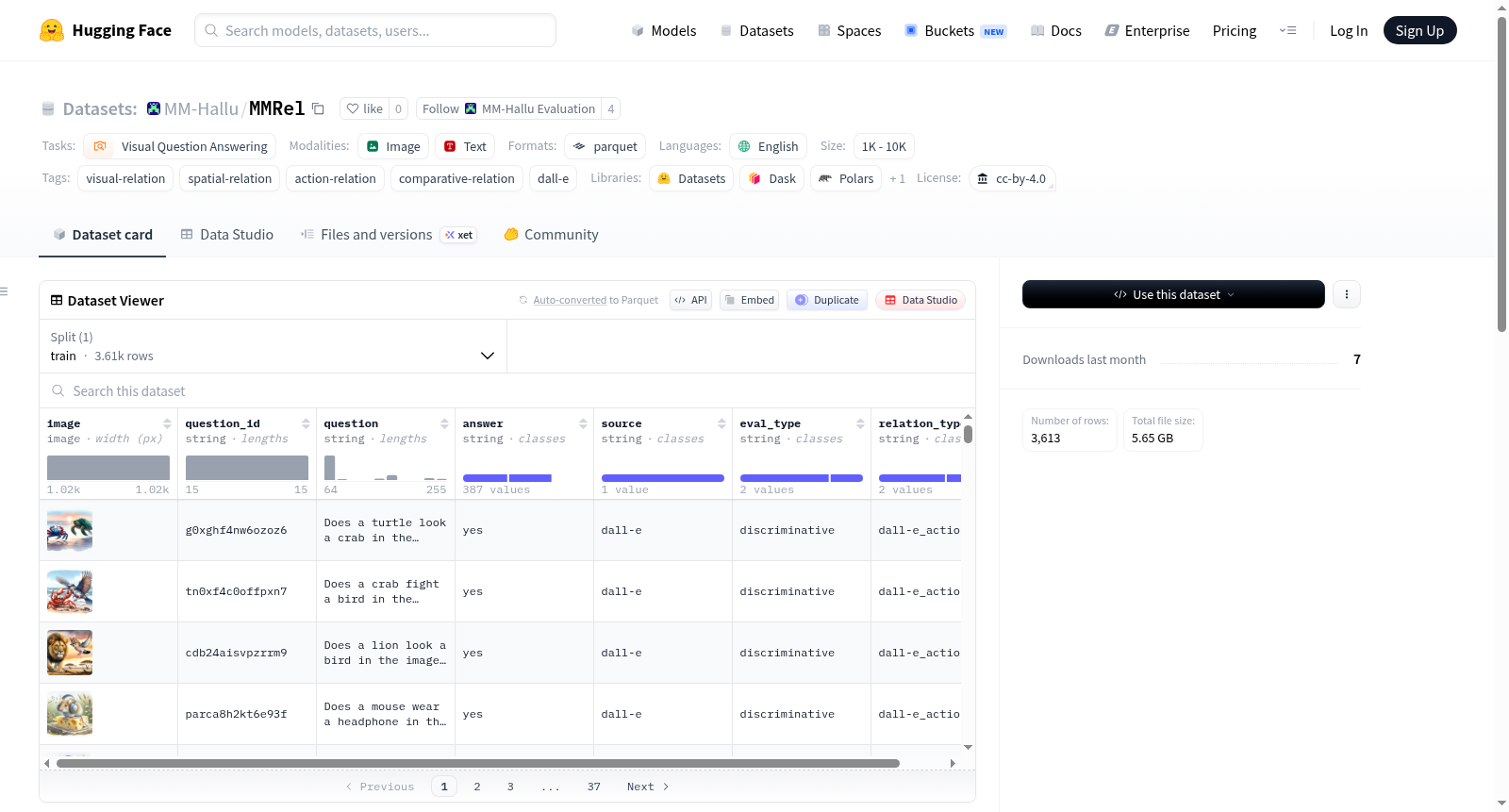Click the MM-Hallu organization avatar icon

click(154, 109)
